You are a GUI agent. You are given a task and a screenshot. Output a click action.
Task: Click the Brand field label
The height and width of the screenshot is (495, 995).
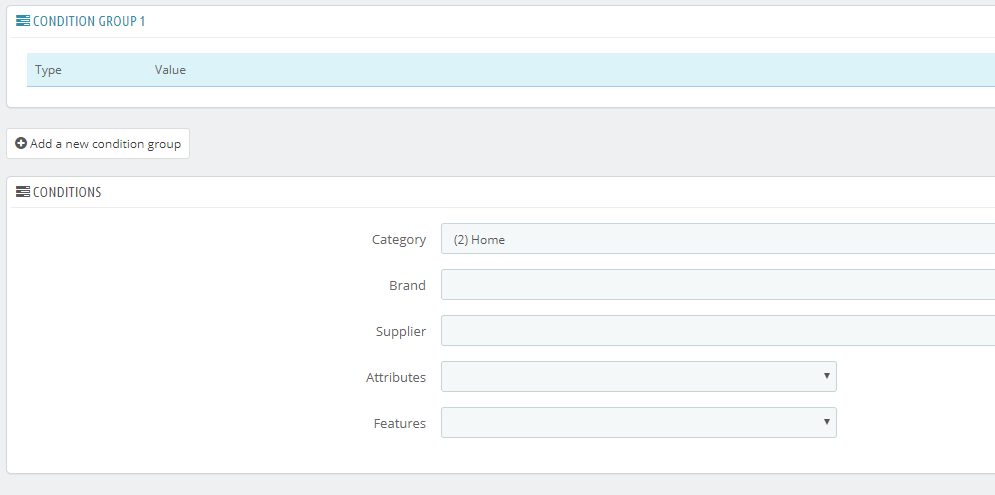coord(407,285)
